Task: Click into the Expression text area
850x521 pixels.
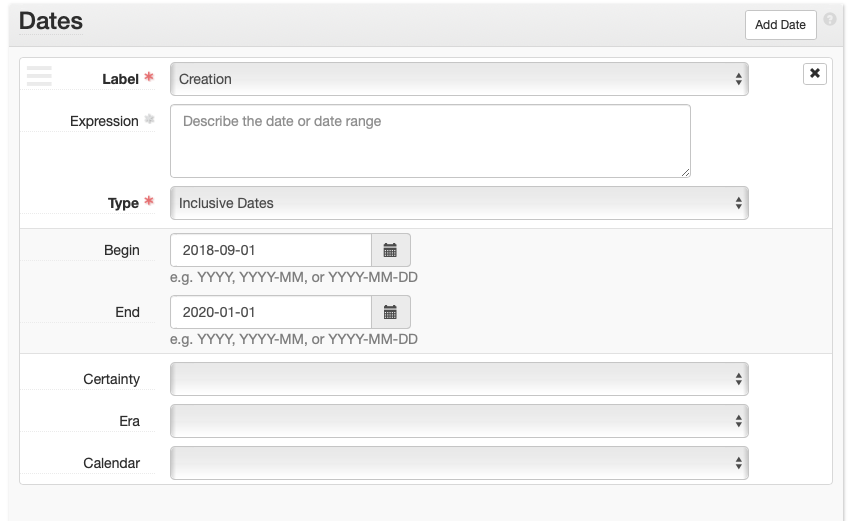Action: (430, 141)
